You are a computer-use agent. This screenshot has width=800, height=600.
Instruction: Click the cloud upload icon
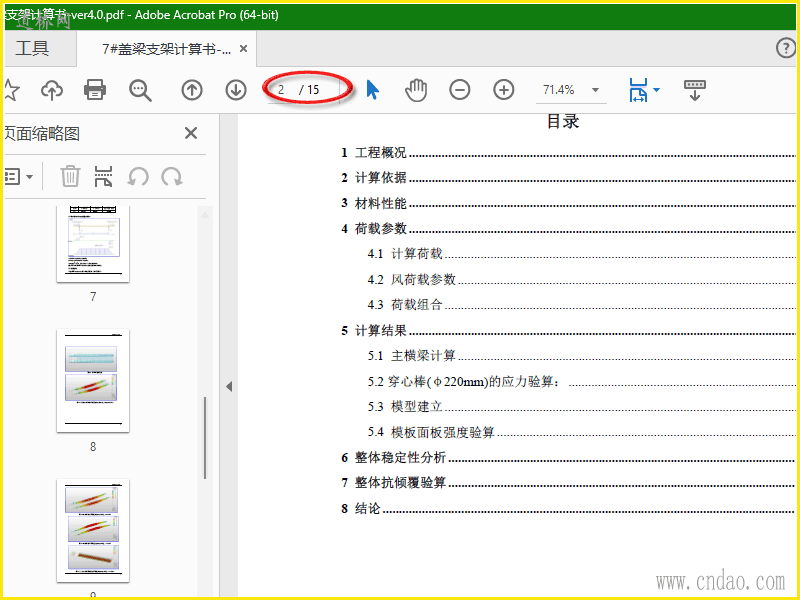[x=52, y=90]
